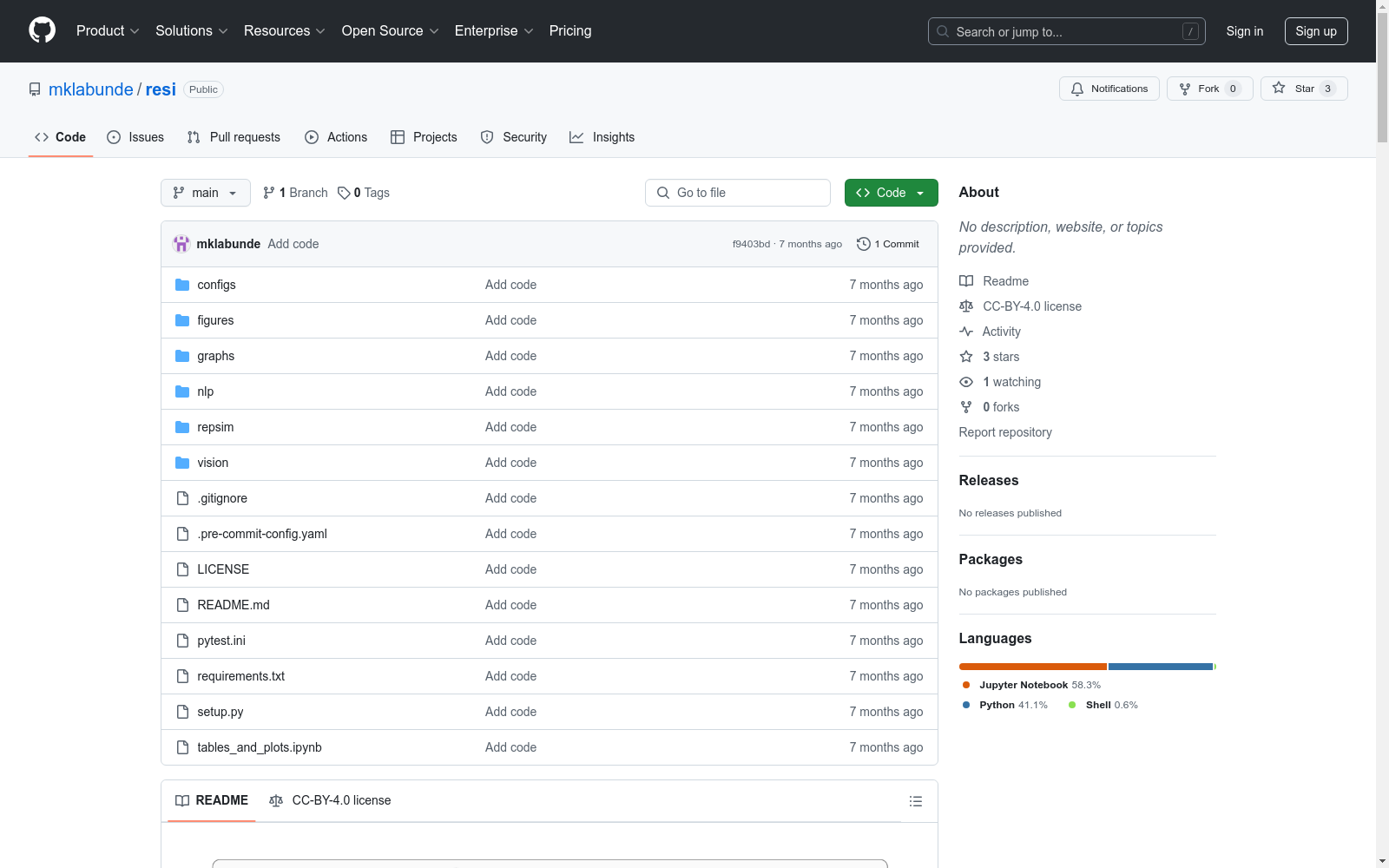
Task: Open the Issues tab
Action: (x=135, y=137)
